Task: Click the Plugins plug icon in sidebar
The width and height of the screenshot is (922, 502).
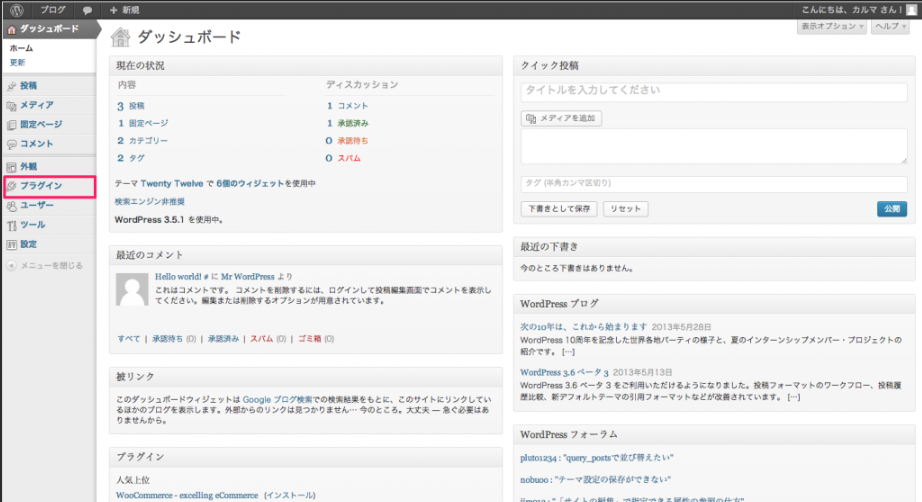Action: 11,186
